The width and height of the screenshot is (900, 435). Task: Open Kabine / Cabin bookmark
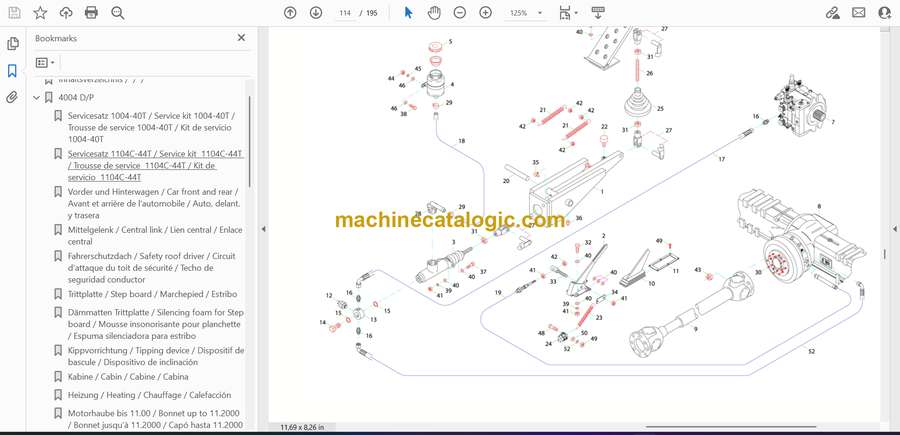[x=128, y=376]
